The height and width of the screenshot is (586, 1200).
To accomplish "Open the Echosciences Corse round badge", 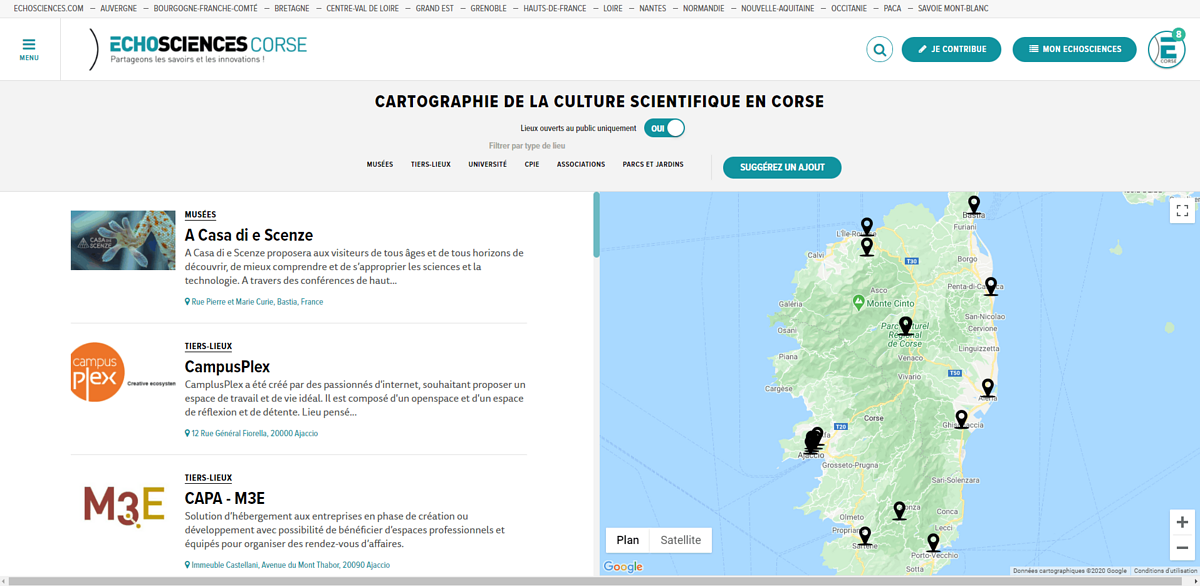I will click(x=1166, y=49).
